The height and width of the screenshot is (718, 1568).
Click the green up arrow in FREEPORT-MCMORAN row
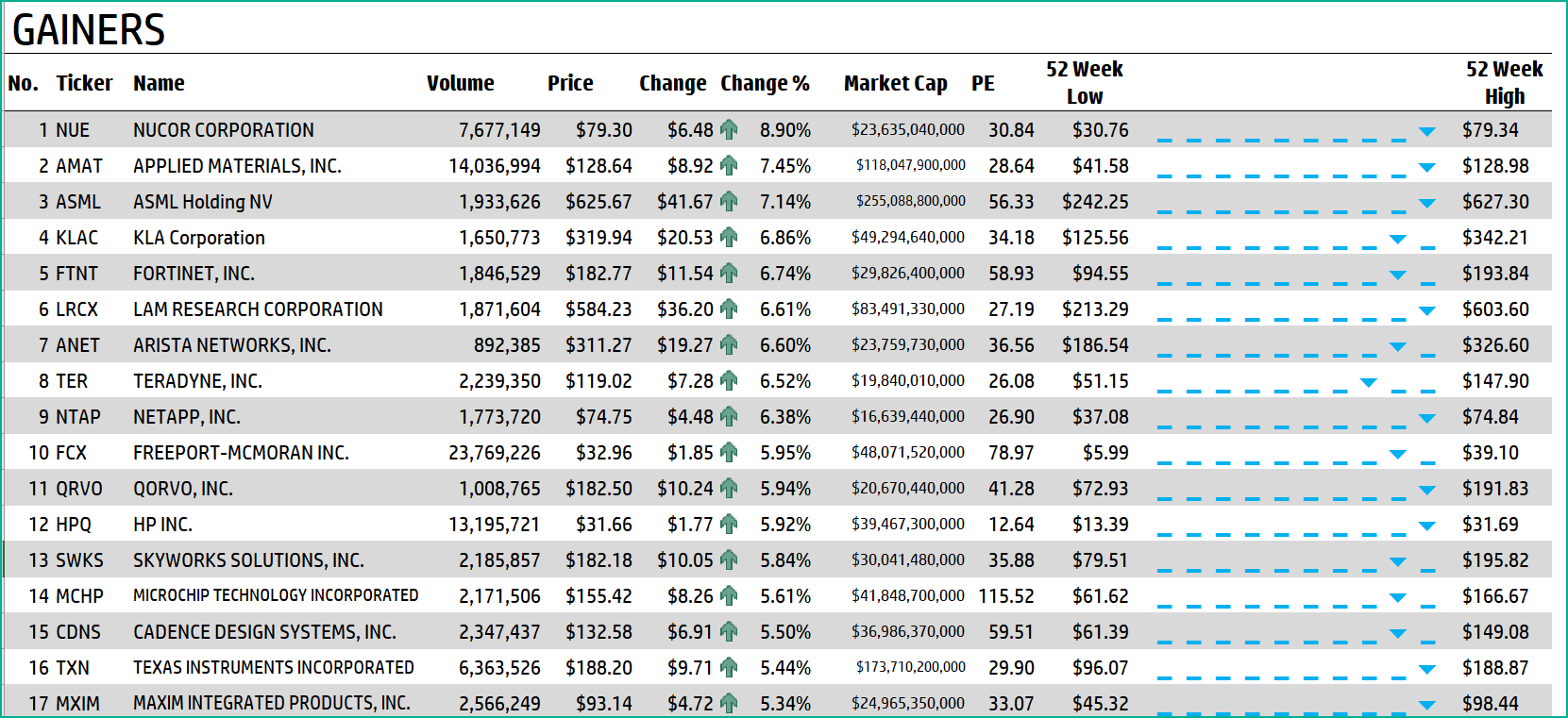tap(729, 453)
